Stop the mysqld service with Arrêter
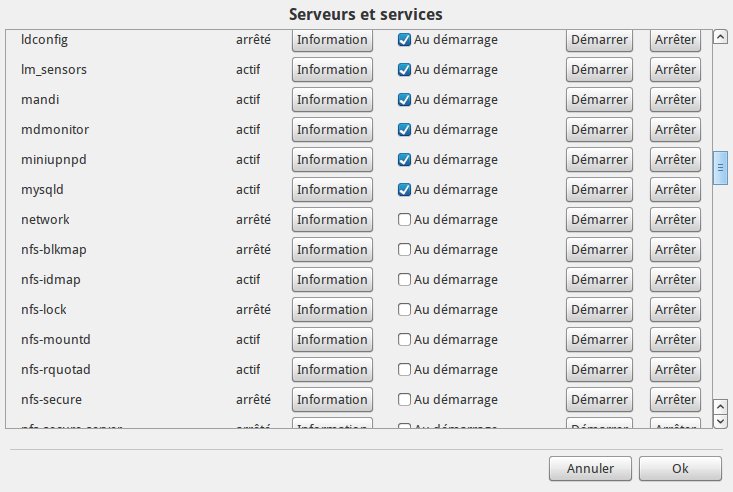Viewport: 733px width, 492px height. pyautogui.click(x=675, y=190)
